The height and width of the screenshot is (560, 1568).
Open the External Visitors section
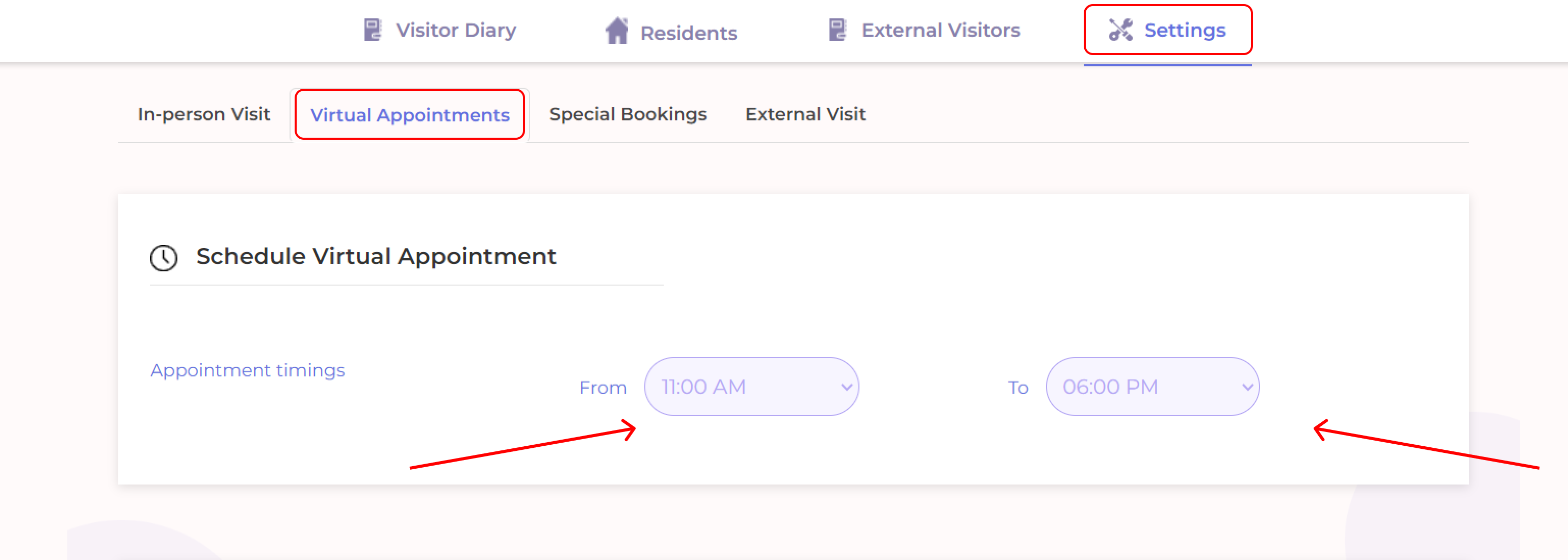[x=940, y=30]
